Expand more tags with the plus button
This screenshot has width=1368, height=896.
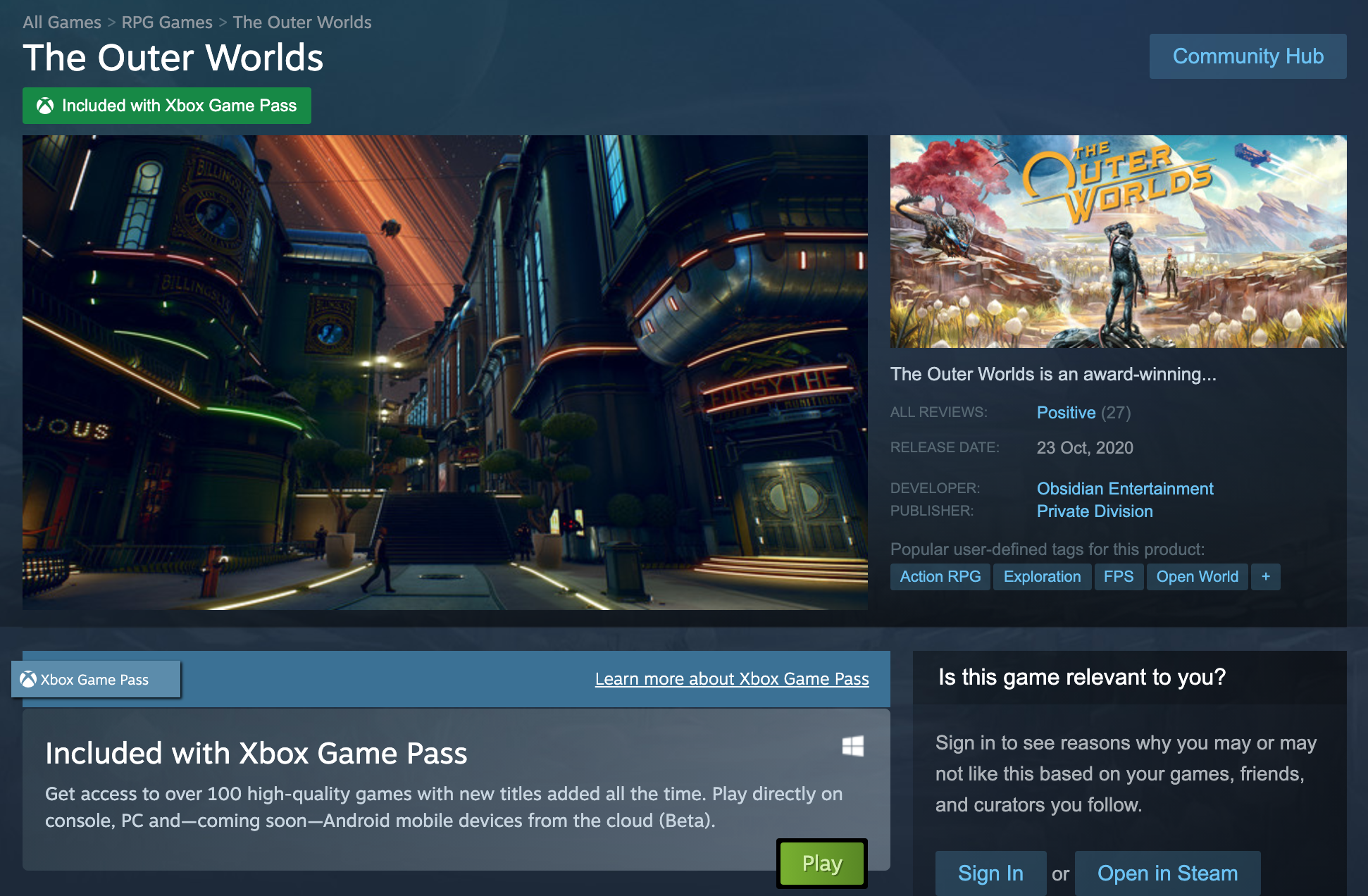tap(1266, 577)
